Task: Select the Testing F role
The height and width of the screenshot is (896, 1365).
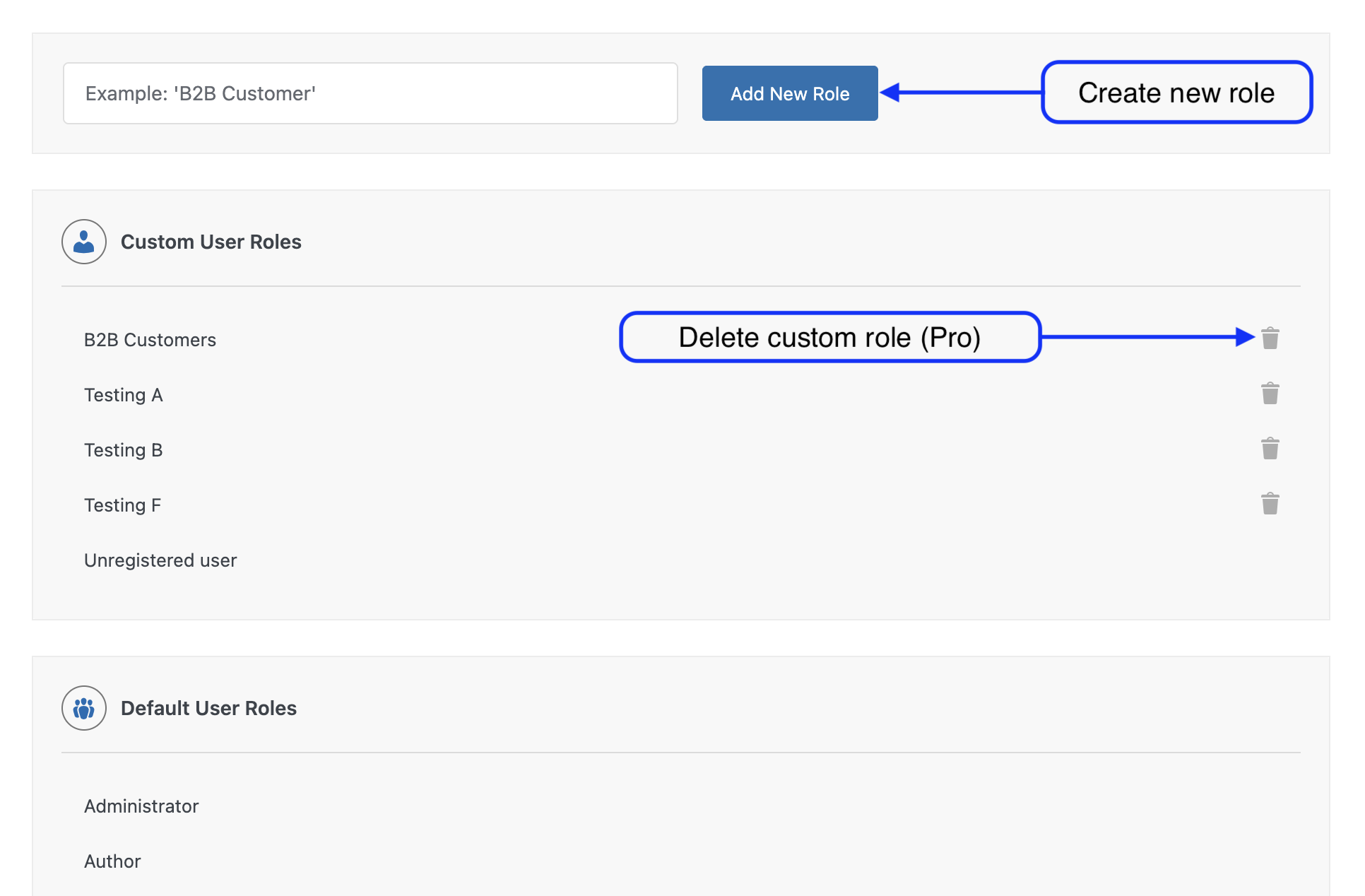Action: (122, 505)
